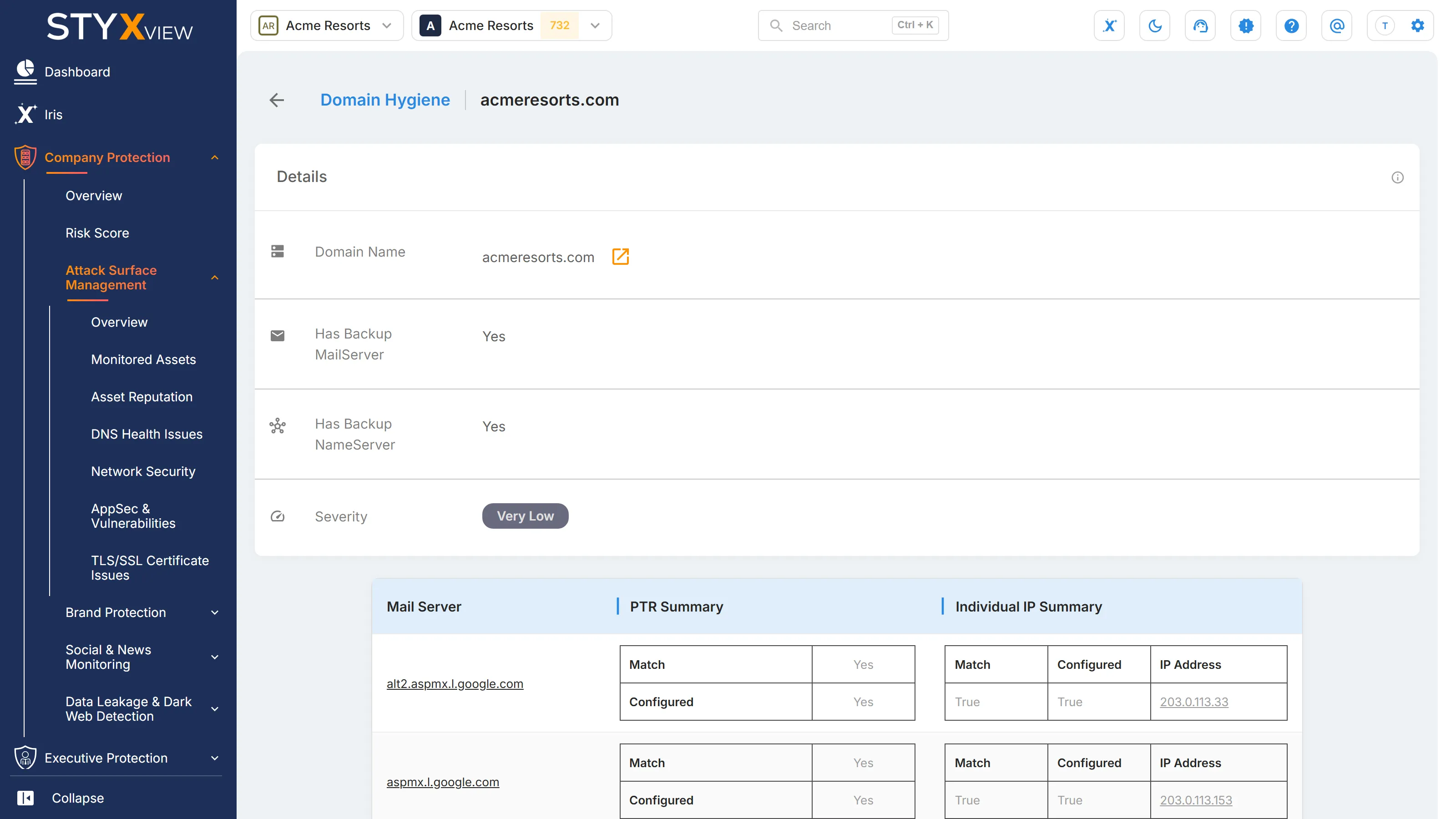Click the PTR Summary column header
1456x819 pixels.
677,607
